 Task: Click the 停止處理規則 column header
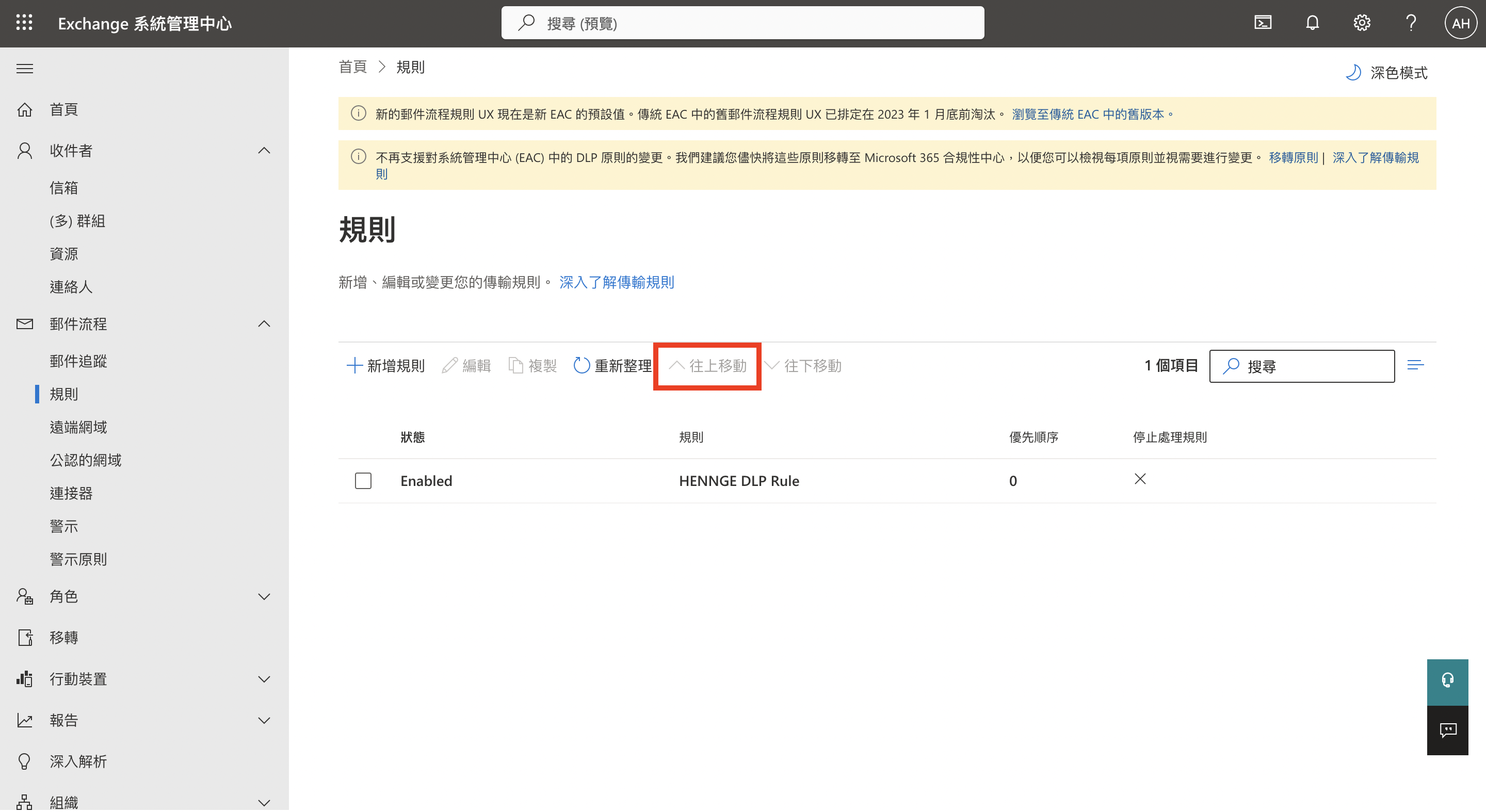(1169, 437)
